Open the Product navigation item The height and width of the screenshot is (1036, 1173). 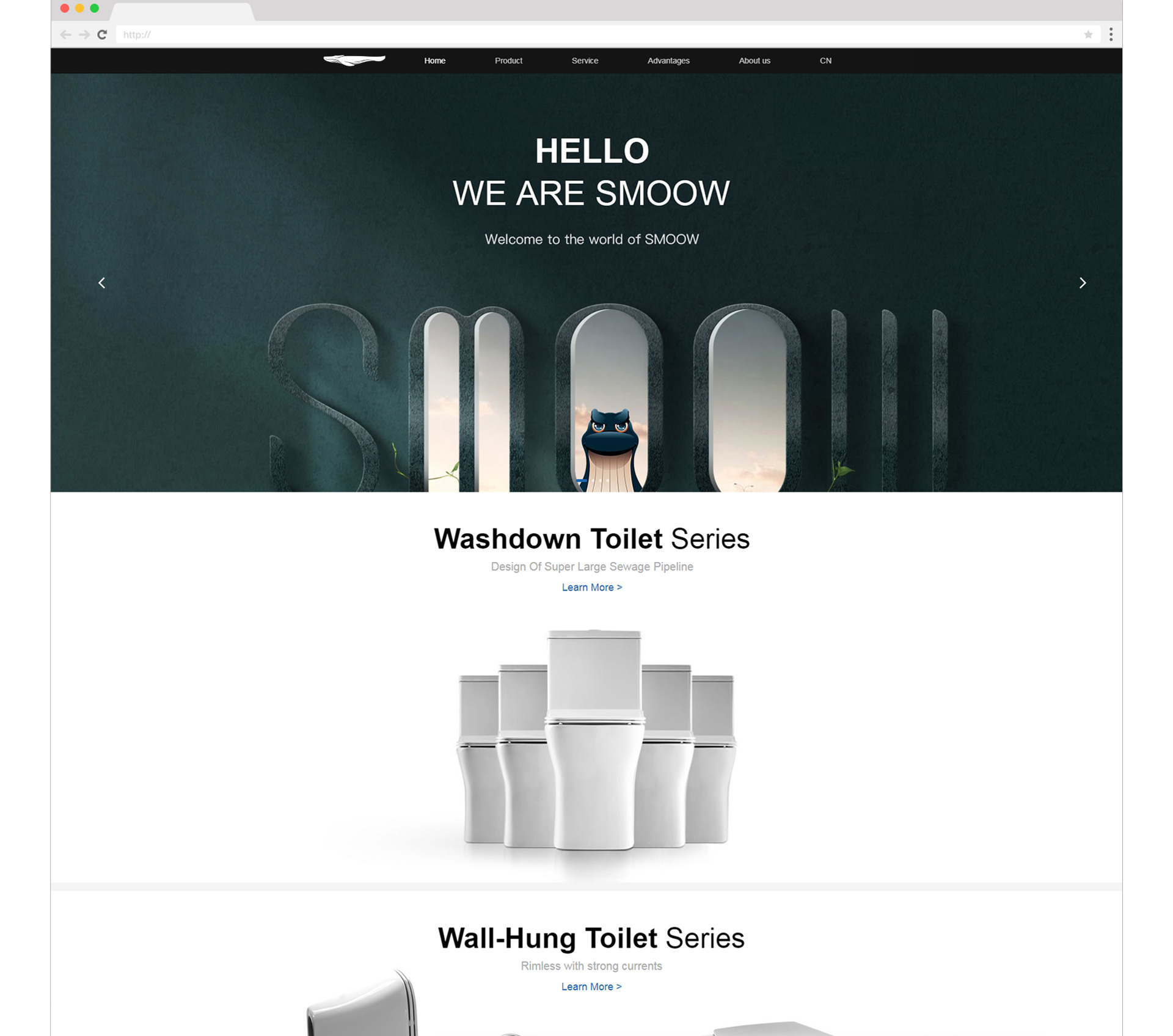click(x=508, y=60)
